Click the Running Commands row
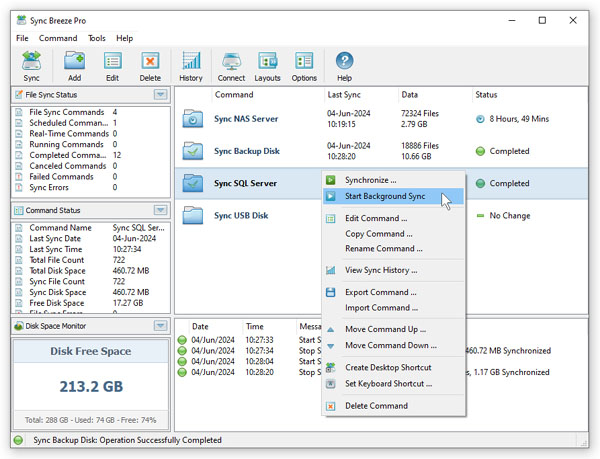Image resolution: width=600 pixels, height=459 pixels. tap(91, 144)
